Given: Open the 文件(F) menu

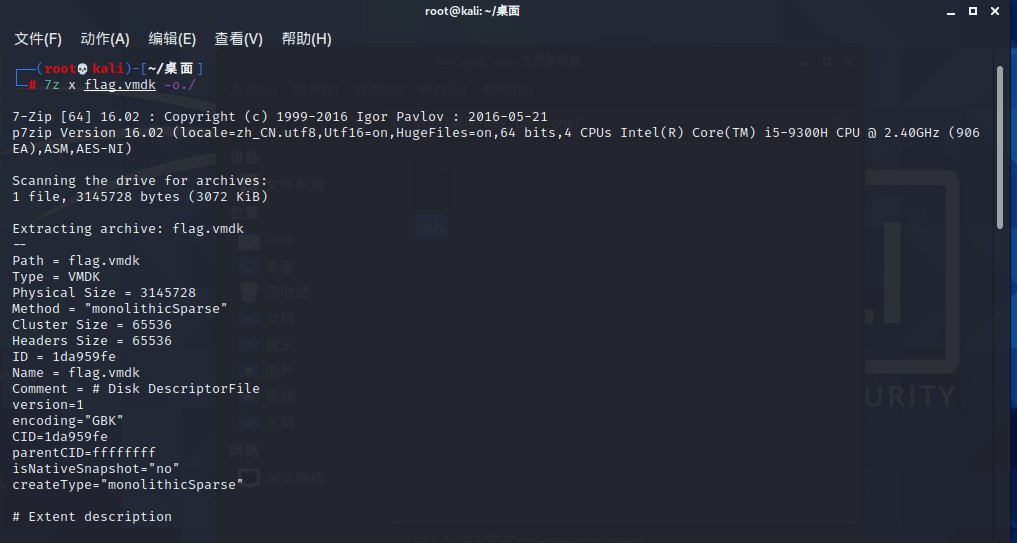Looking at the screenshot, I should tap(38, 39).
